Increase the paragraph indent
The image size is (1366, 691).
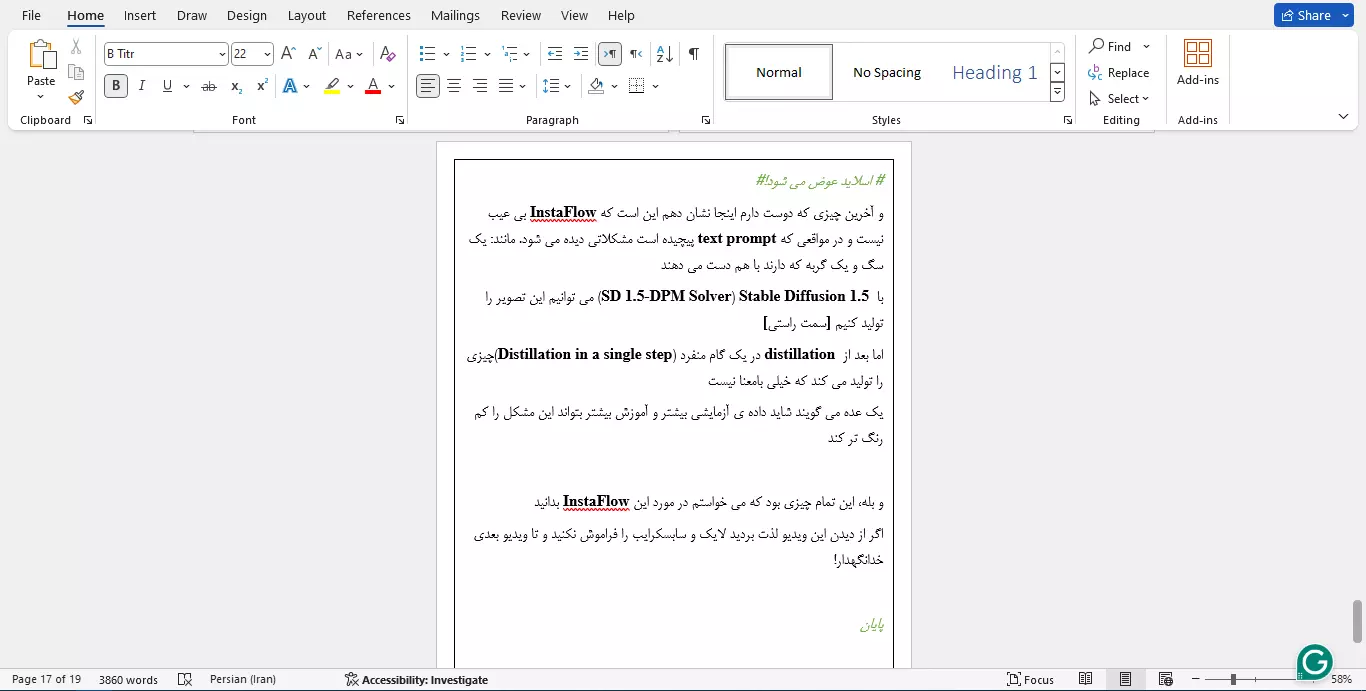pyautogui.click(x=581, y=54)
